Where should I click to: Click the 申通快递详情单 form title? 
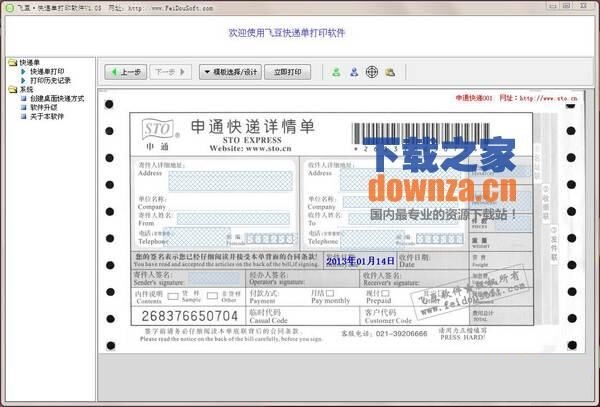click(253, 127)
